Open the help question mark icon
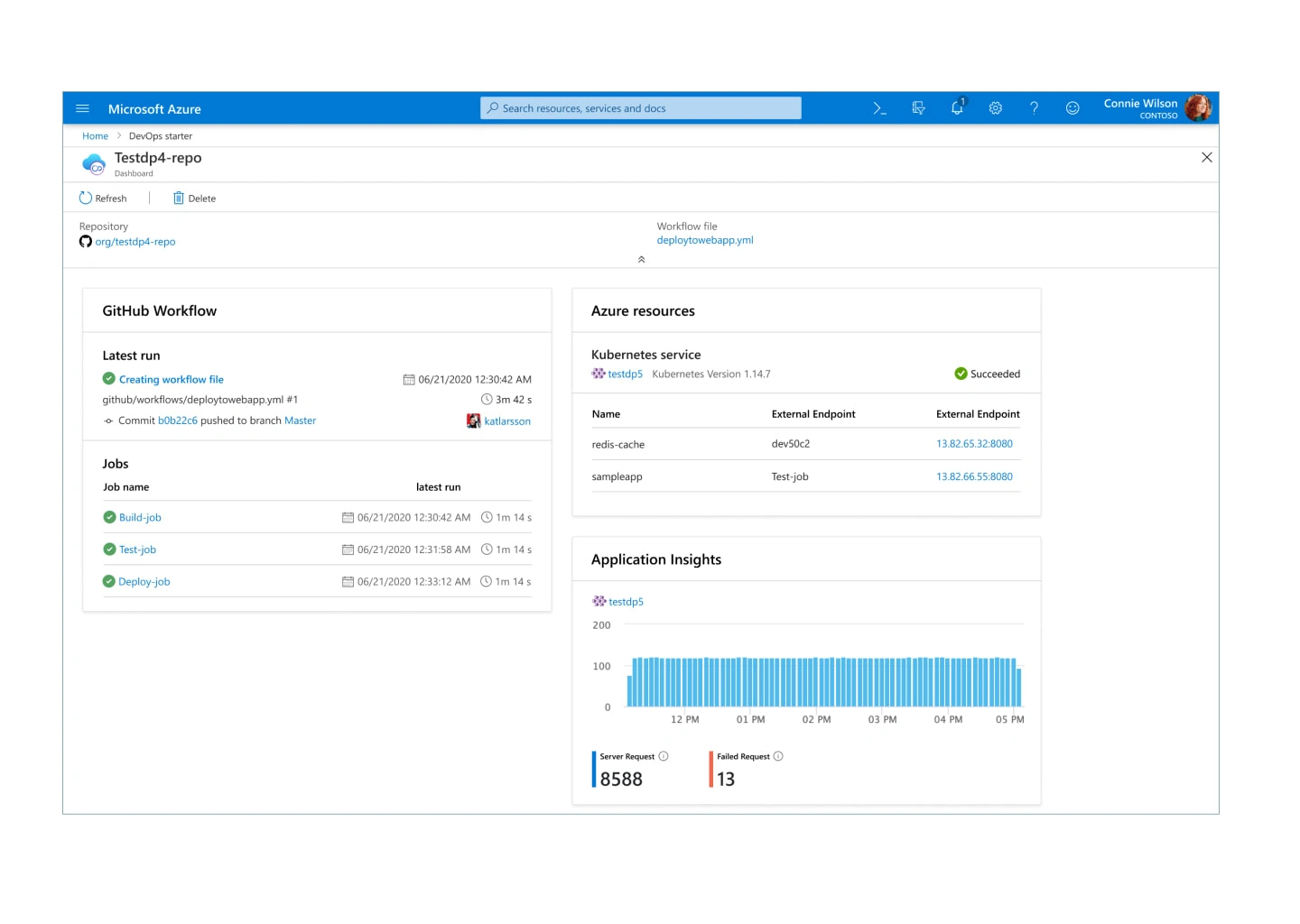The height and width of the screenshot is (924, 1300). click(1034, 108)
